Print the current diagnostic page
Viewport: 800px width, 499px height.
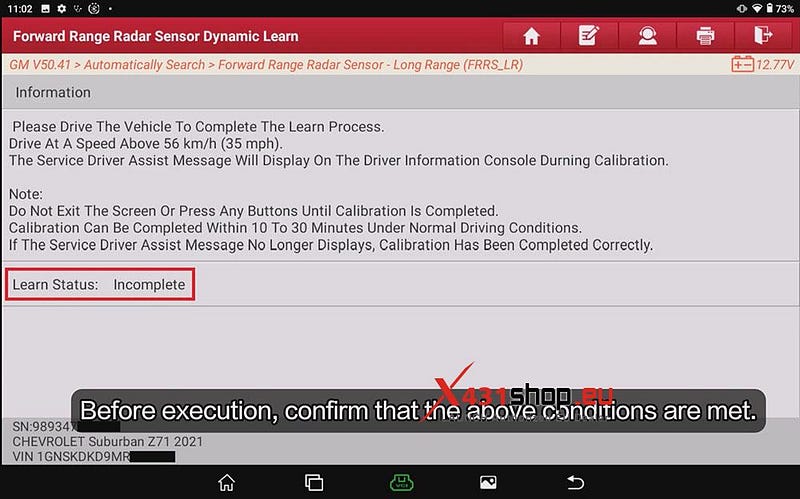pyautogui.click(x=705, y=36)
